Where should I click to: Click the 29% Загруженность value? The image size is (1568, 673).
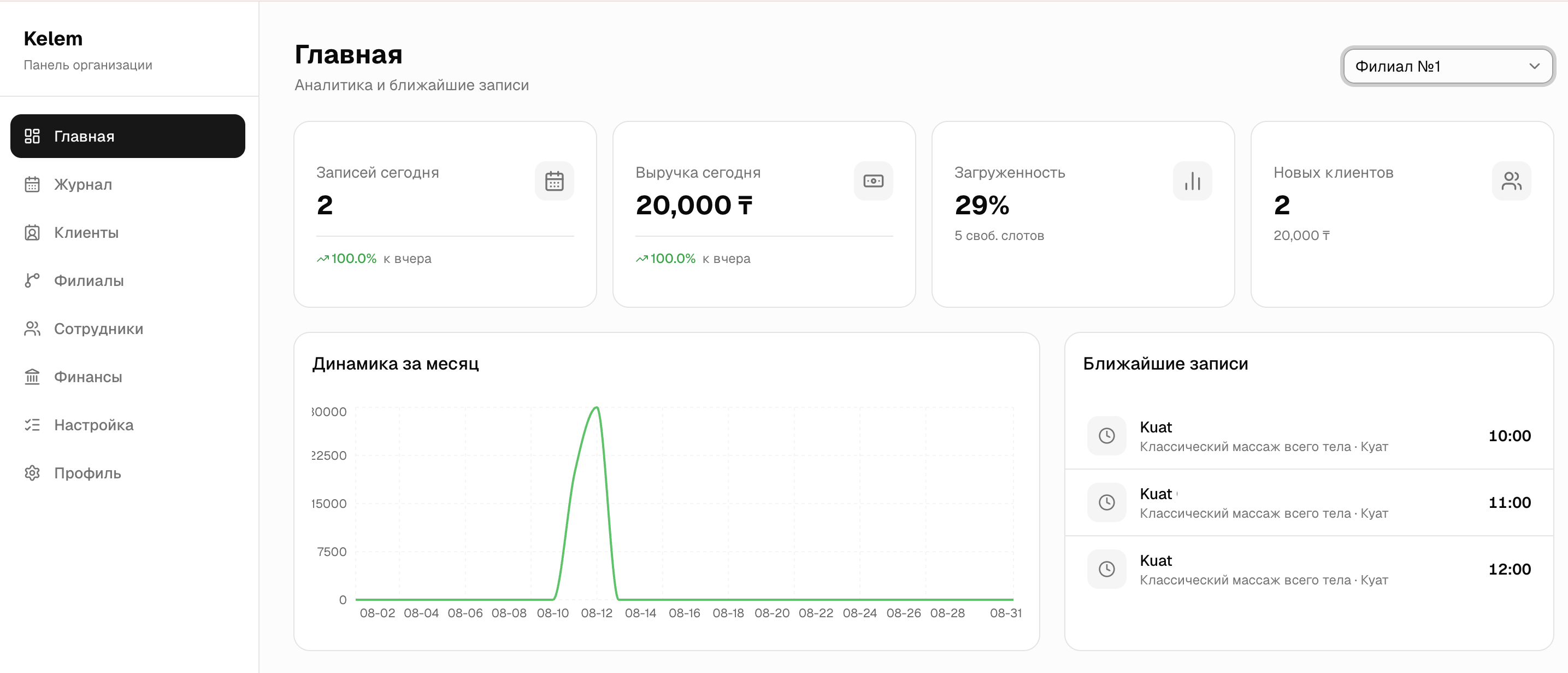tap(982, 204)
